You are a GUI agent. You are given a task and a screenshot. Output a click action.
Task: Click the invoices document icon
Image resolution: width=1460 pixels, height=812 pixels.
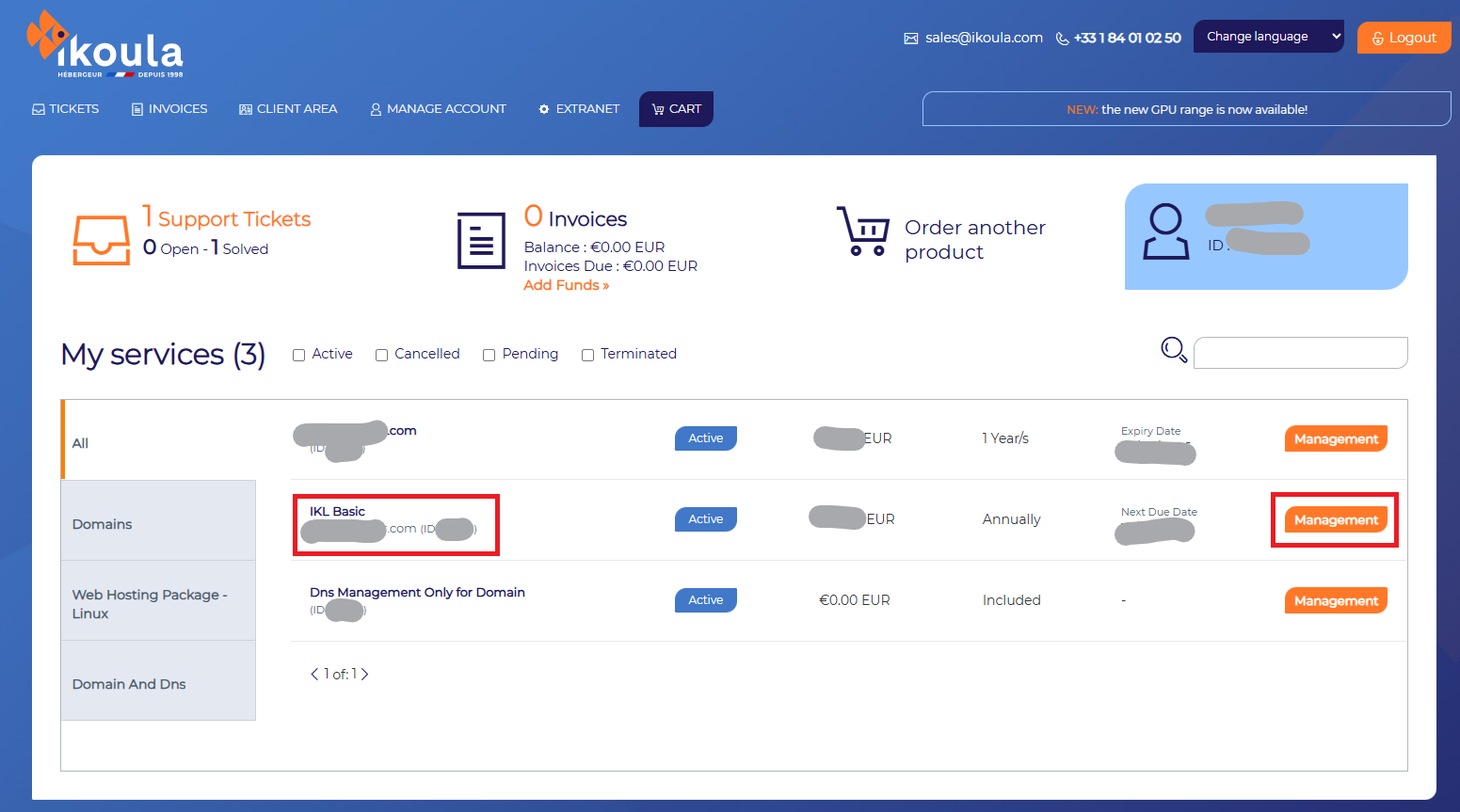[x=481, y=241]
